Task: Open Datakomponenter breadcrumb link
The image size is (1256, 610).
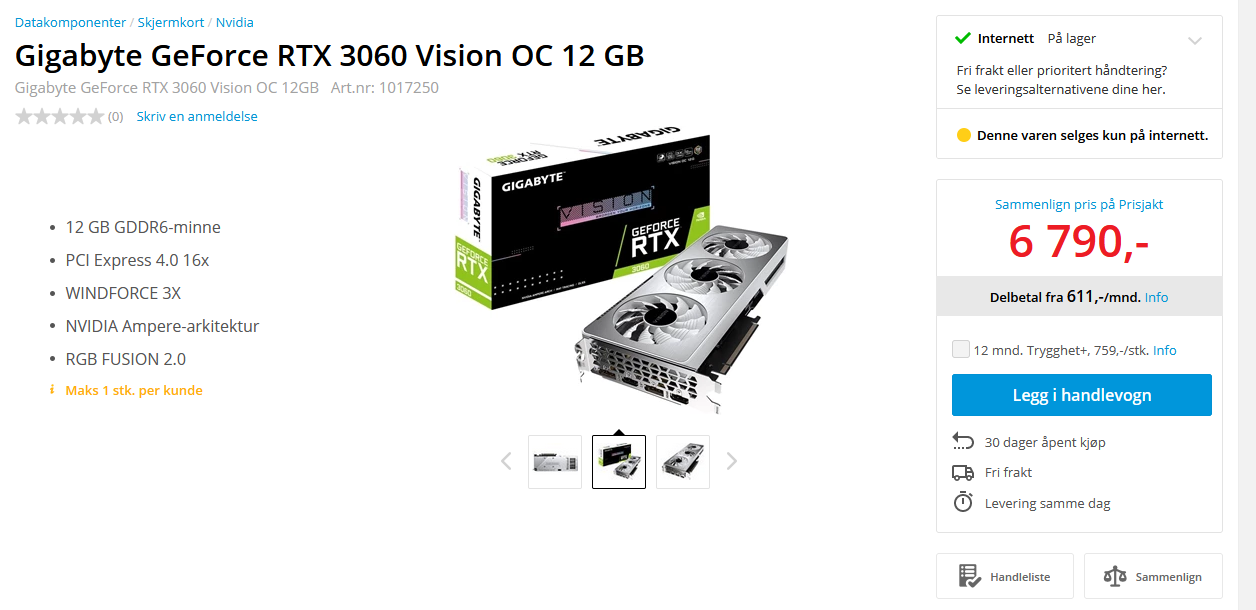Action: 70,22
